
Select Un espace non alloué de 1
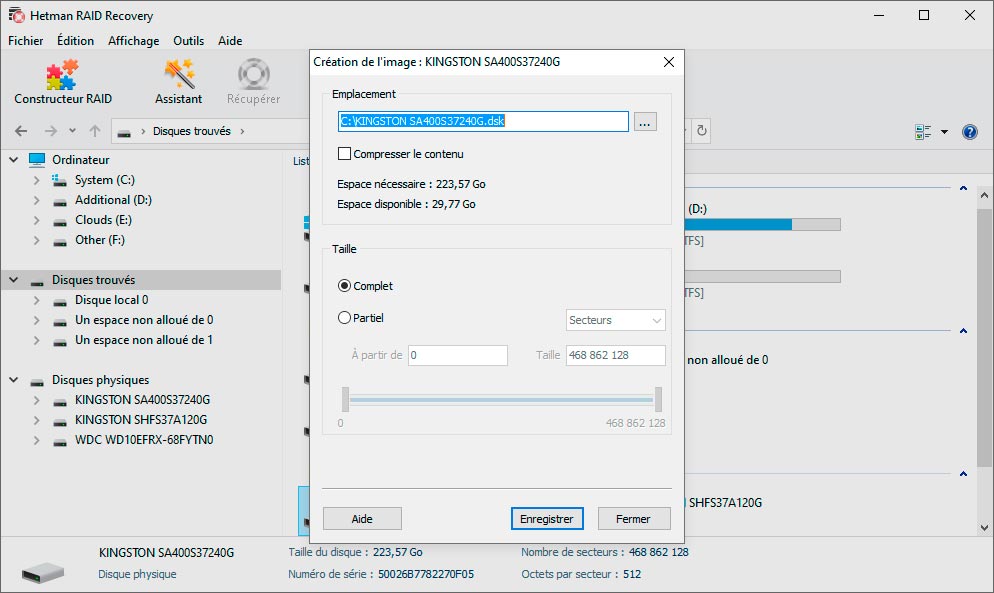(x=144, y=340)
